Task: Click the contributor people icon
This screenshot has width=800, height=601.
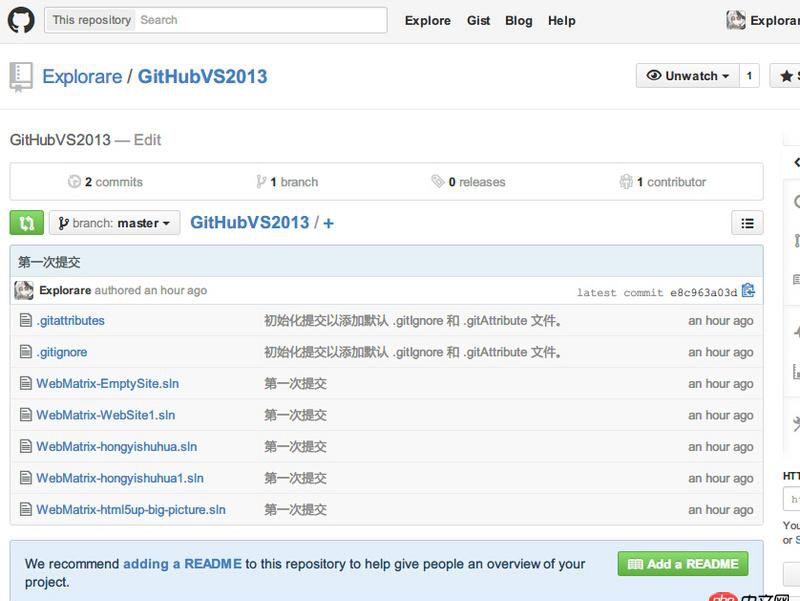Action: point(626,182)
